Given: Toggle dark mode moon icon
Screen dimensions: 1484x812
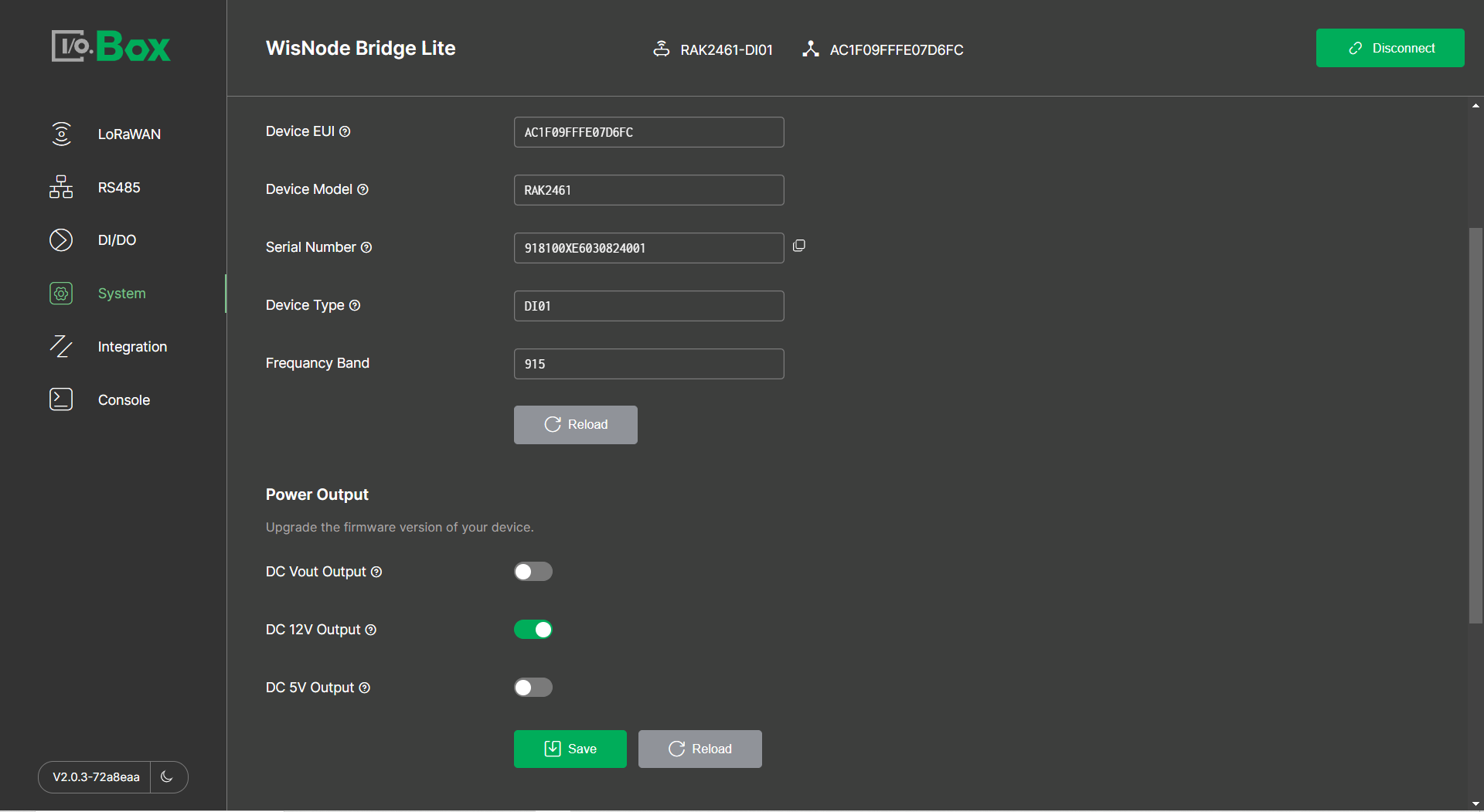Looking at the screenshot, I should 167,776.
